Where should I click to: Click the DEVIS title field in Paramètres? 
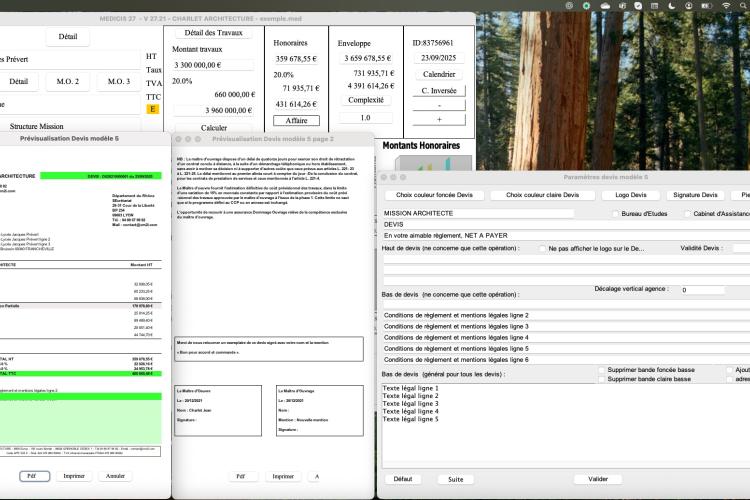(566, 224)
